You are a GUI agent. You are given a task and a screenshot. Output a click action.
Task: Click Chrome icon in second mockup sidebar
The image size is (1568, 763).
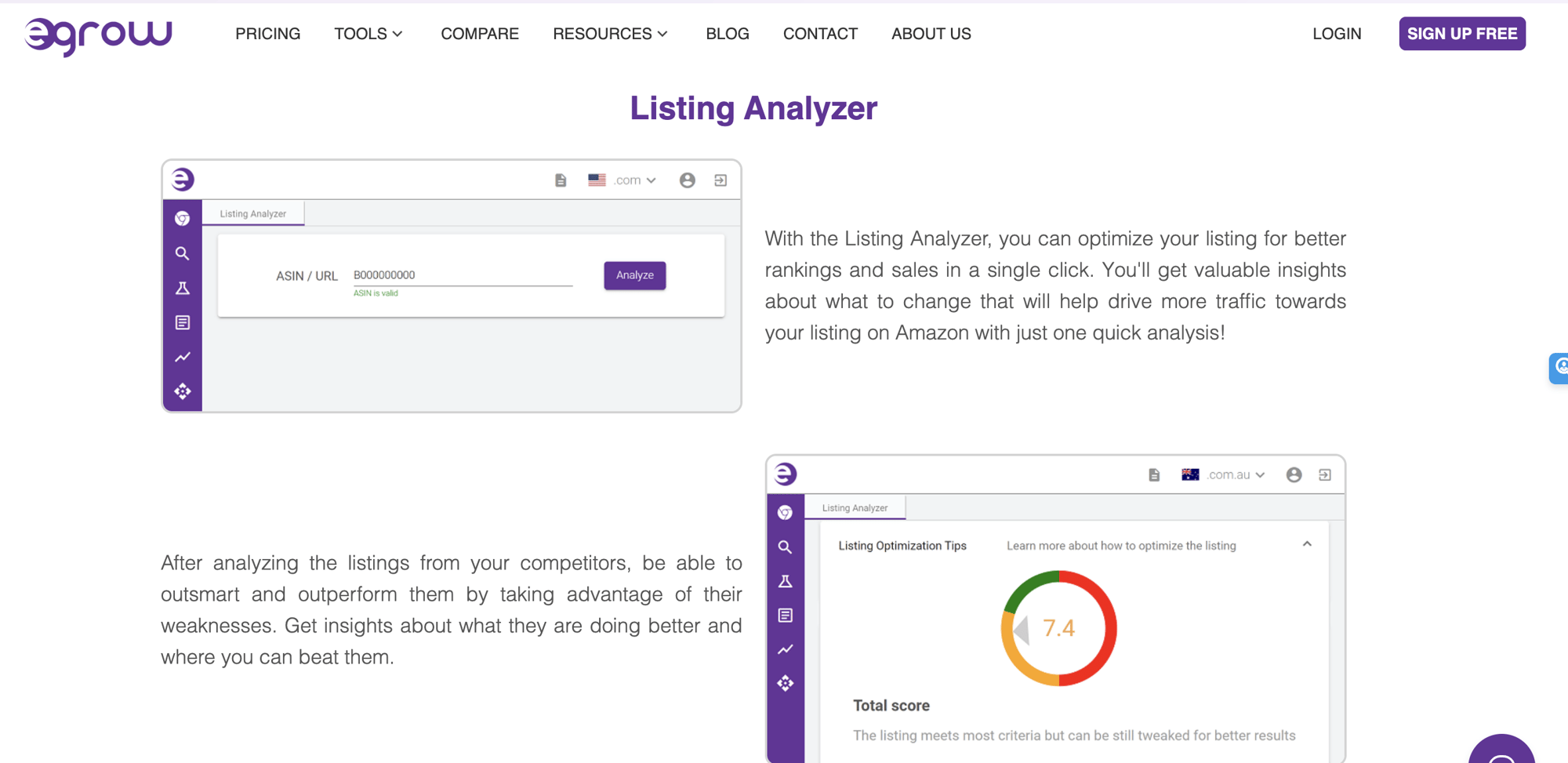coord(786,513)
